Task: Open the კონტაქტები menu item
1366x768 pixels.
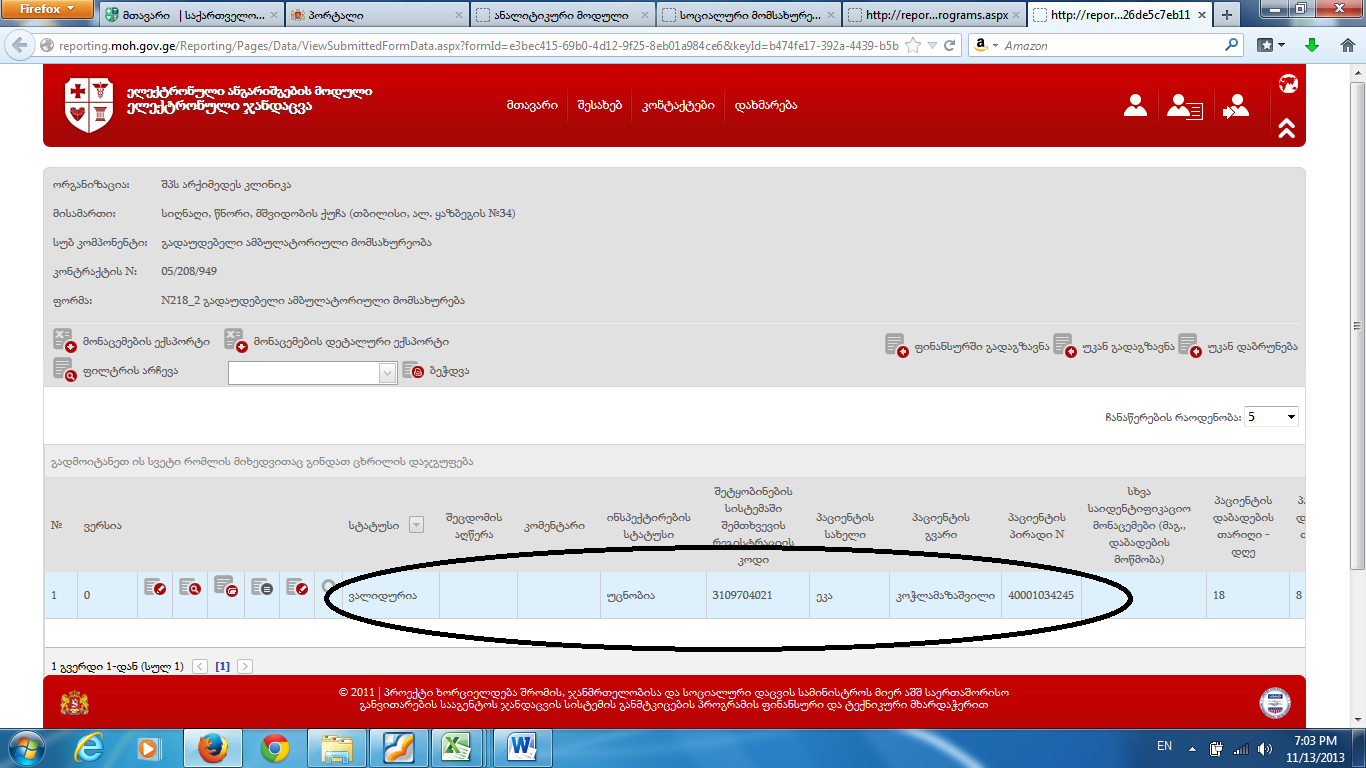Action: [x=678, y=106]
